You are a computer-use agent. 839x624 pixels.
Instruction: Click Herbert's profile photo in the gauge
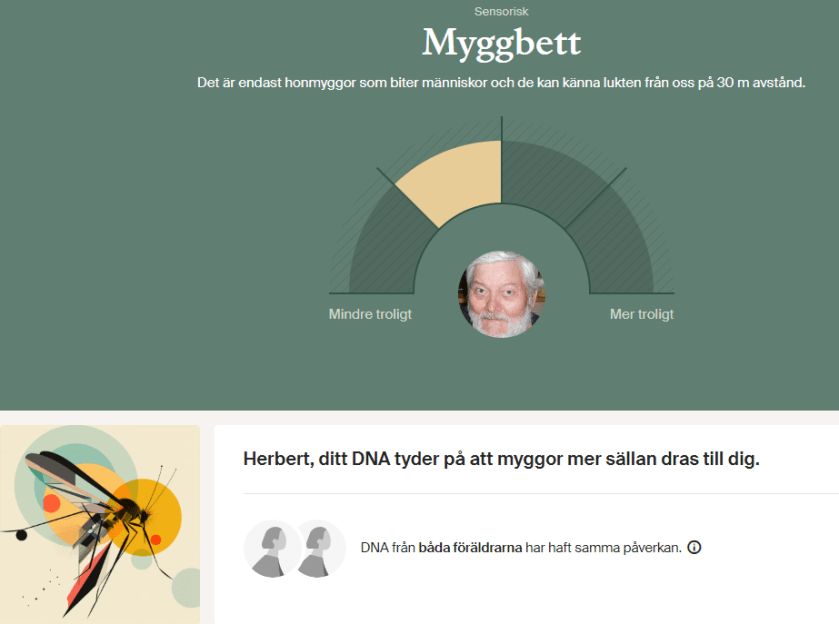tap(501, 294)
